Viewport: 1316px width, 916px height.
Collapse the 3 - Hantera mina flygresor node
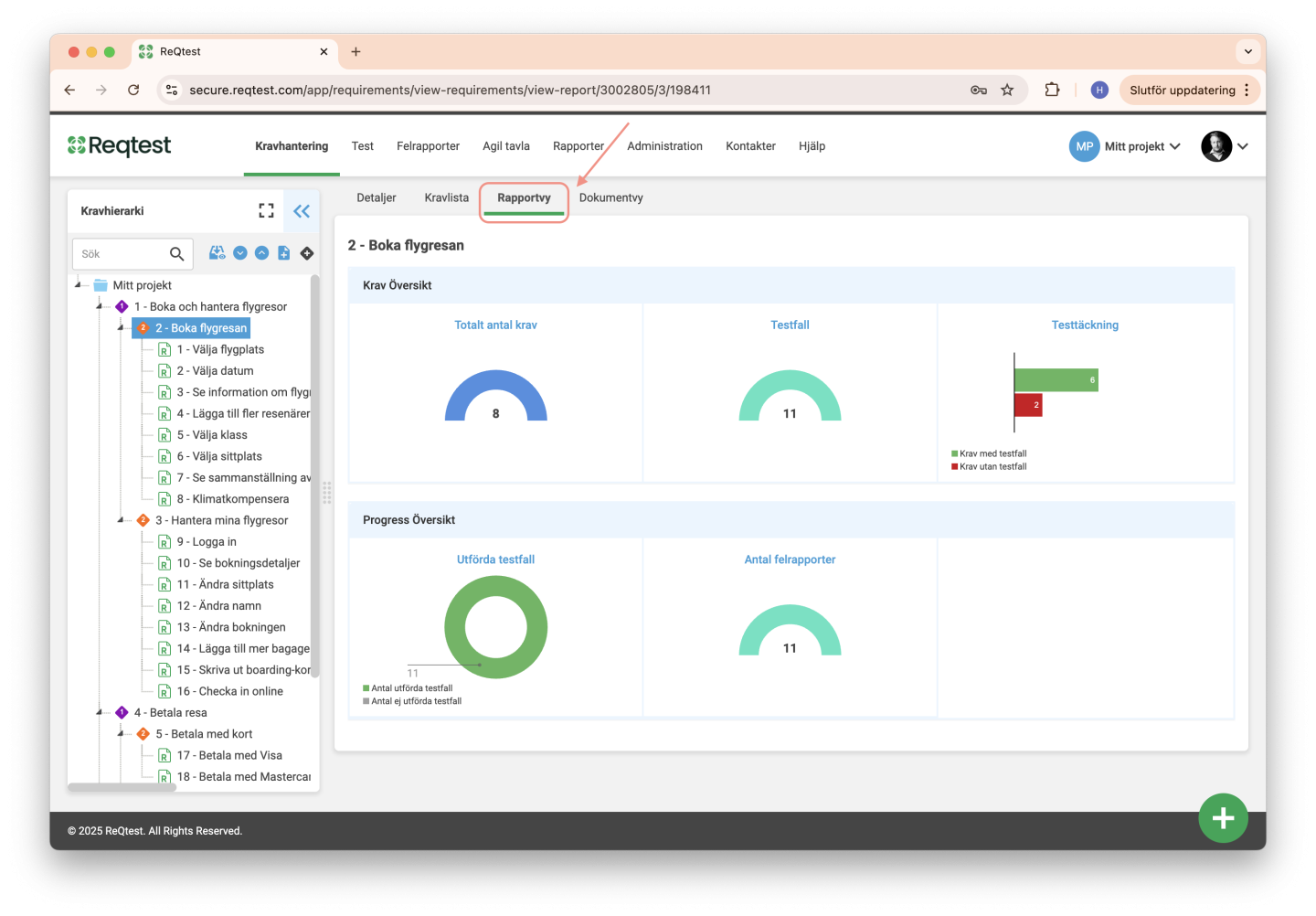click(121, 520)
